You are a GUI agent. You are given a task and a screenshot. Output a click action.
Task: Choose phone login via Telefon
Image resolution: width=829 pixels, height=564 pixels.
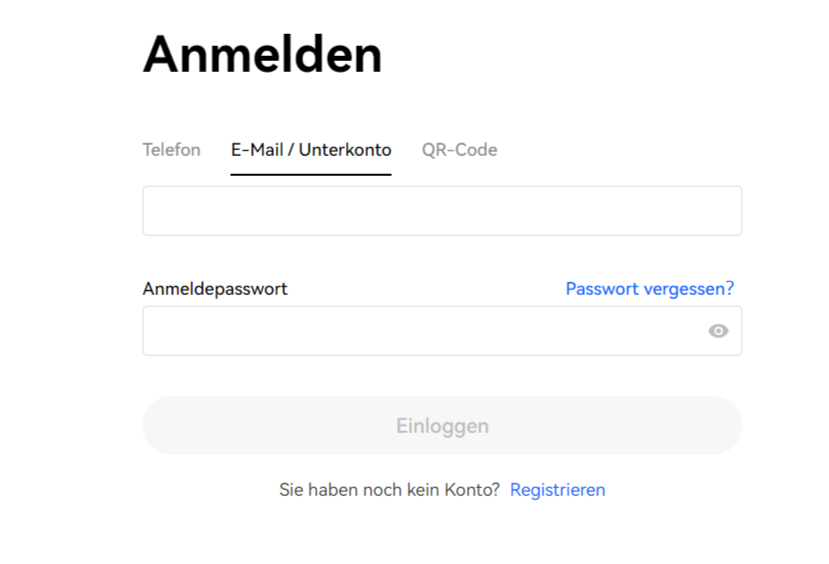(171, 150)
